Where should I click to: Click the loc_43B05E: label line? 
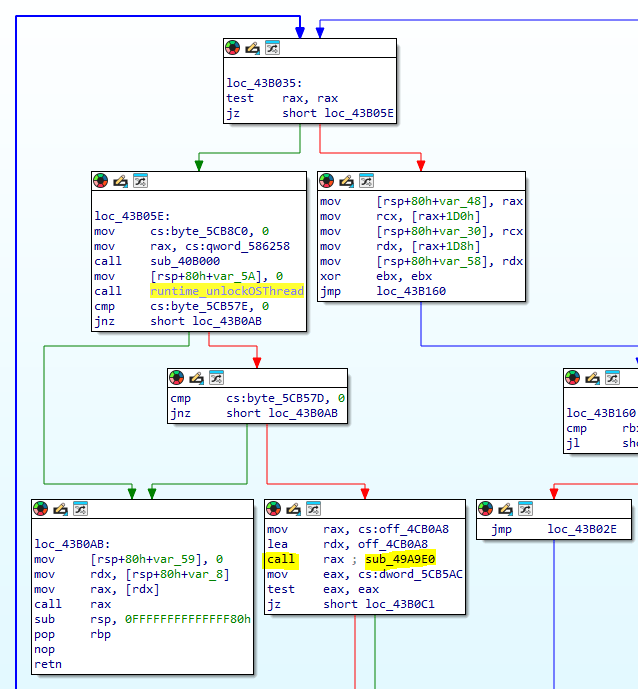point(132,216)
